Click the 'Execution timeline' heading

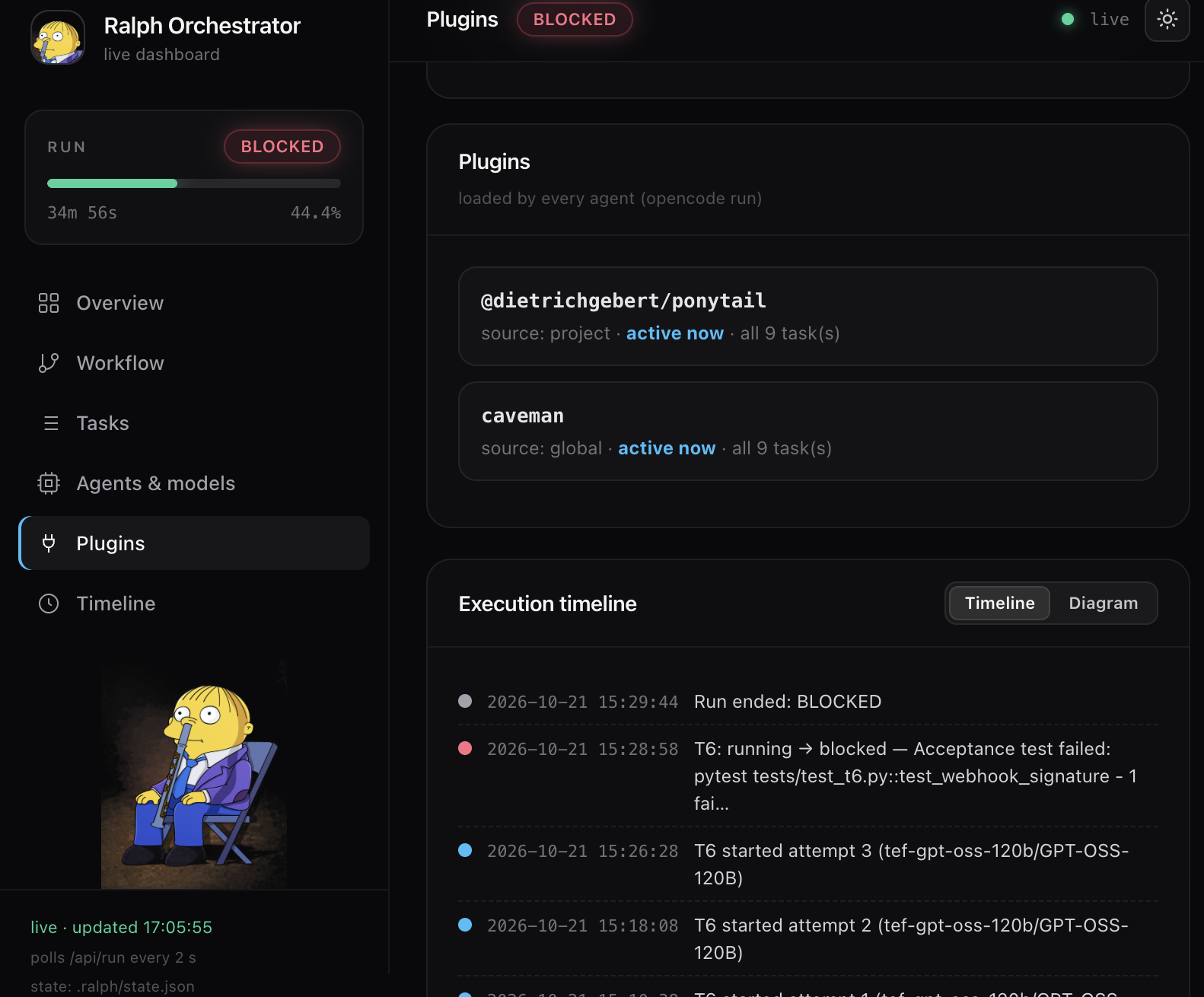[547, 604]
